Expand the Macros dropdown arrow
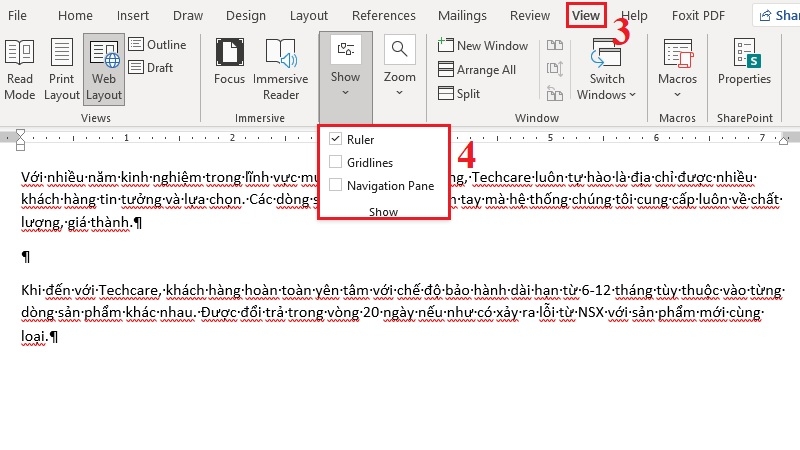 [x=677, y=94]
